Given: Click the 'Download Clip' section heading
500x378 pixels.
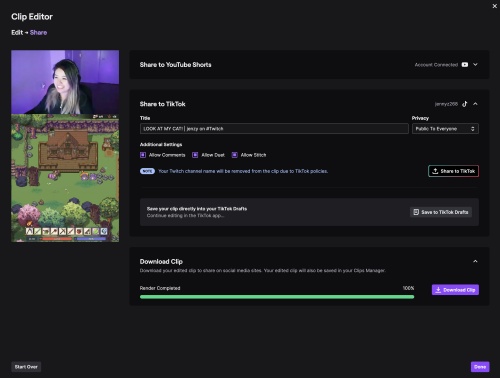Looking at the screenshot, I should [161, 261].
